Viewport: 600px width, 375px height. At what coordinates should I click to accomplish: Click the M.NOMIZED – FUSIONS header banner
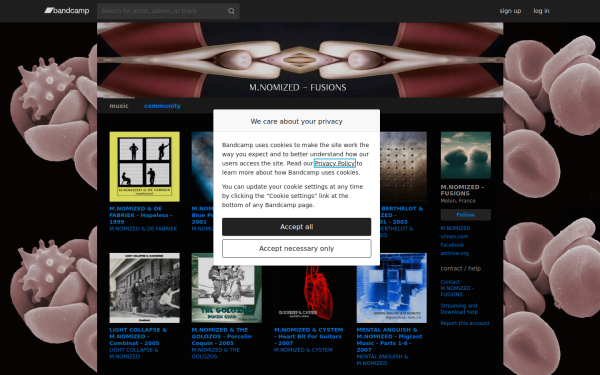300,60
